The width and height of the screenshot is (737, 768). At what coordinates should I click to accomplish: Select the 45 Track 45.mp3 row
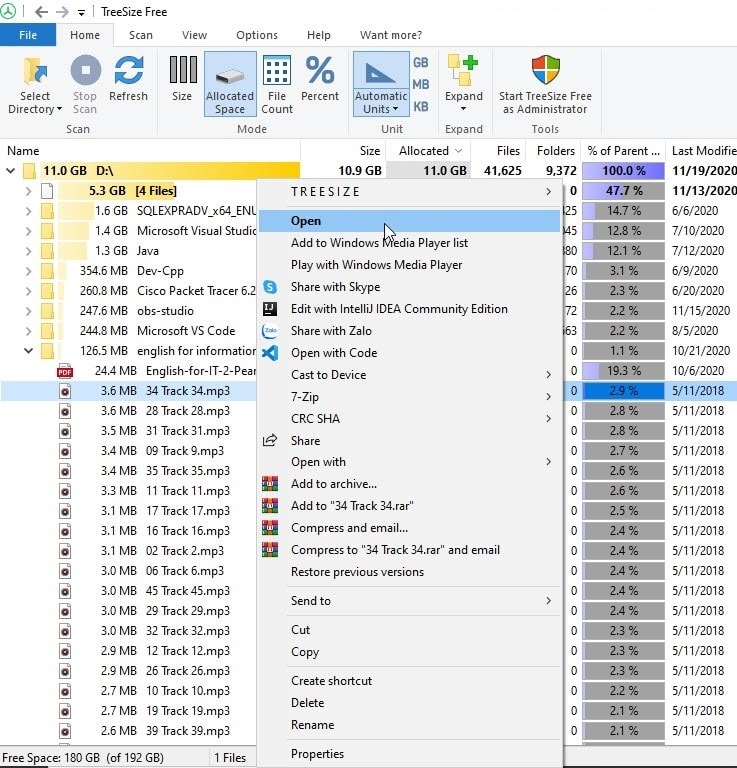[128, 591]
